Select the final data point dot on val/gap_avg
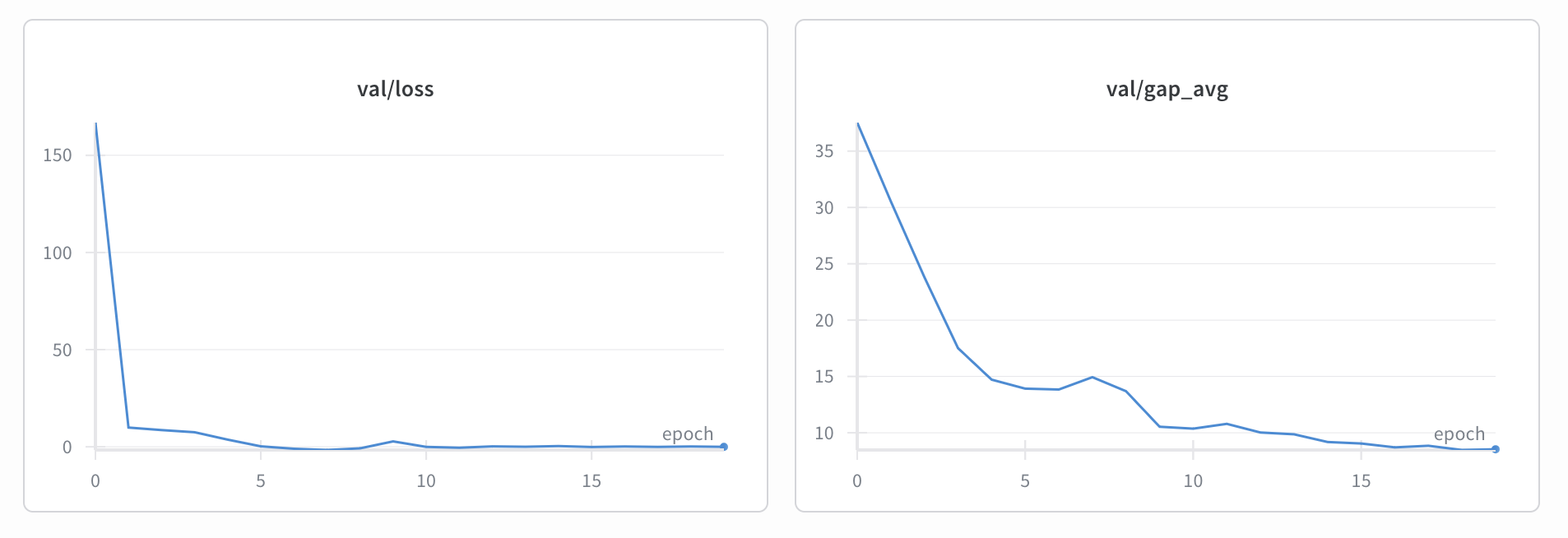The height and width of the screenshot is (538, 1568). 1496,449
